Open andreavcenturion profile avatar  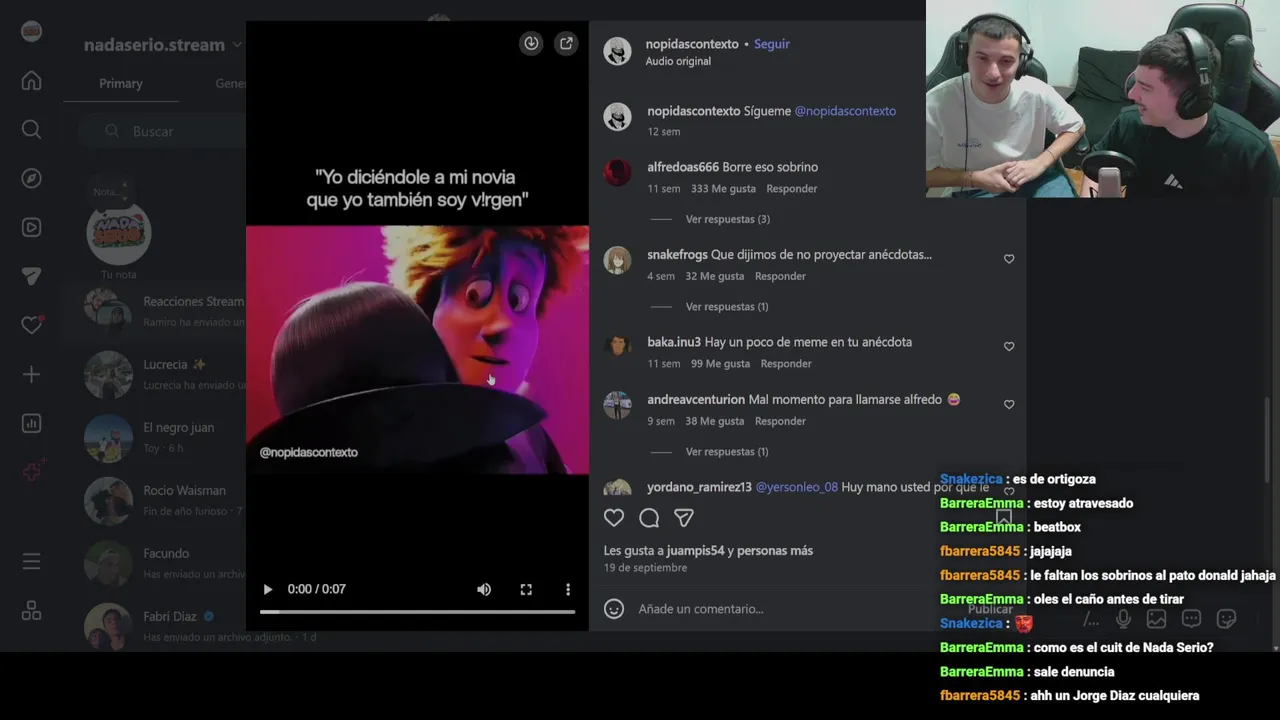(x=618, y=405)
